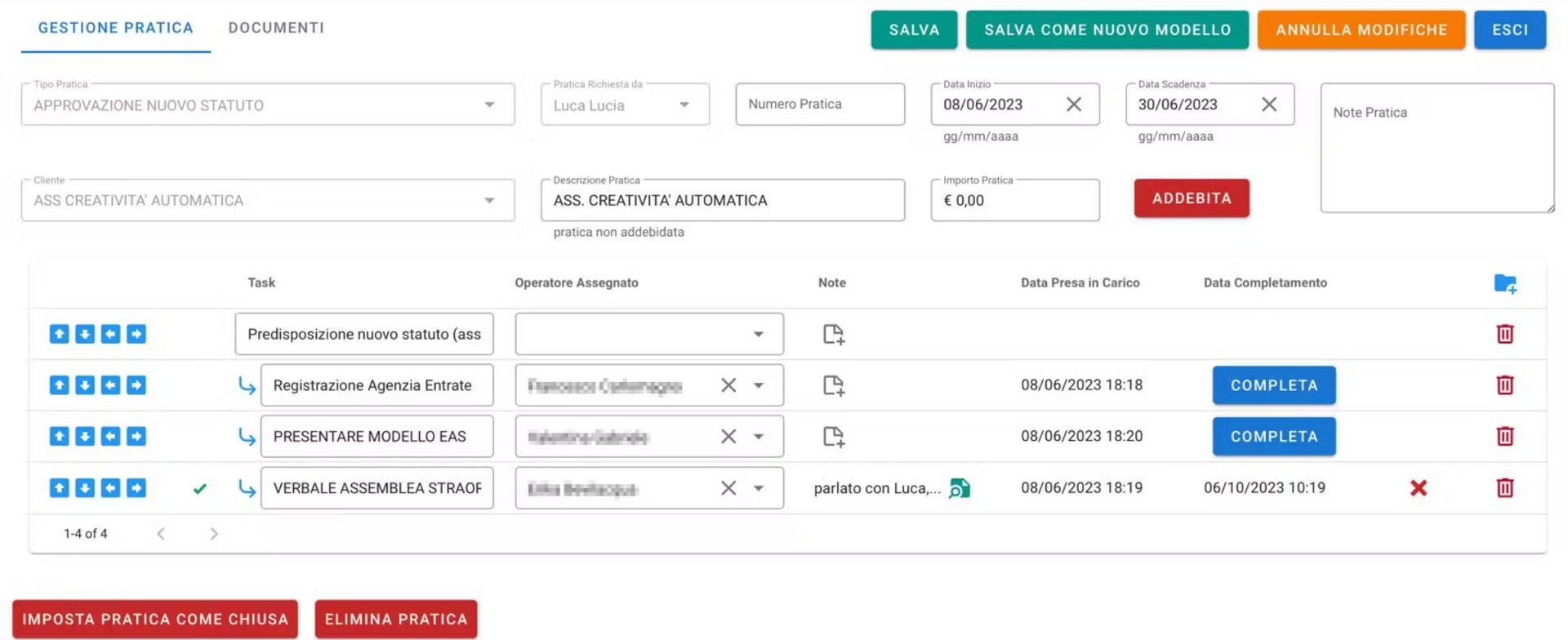Move down the Registrazione Agenzia Entrate task
The width and height of the screenshot is (1568, 640).
[x=85, y=385]
